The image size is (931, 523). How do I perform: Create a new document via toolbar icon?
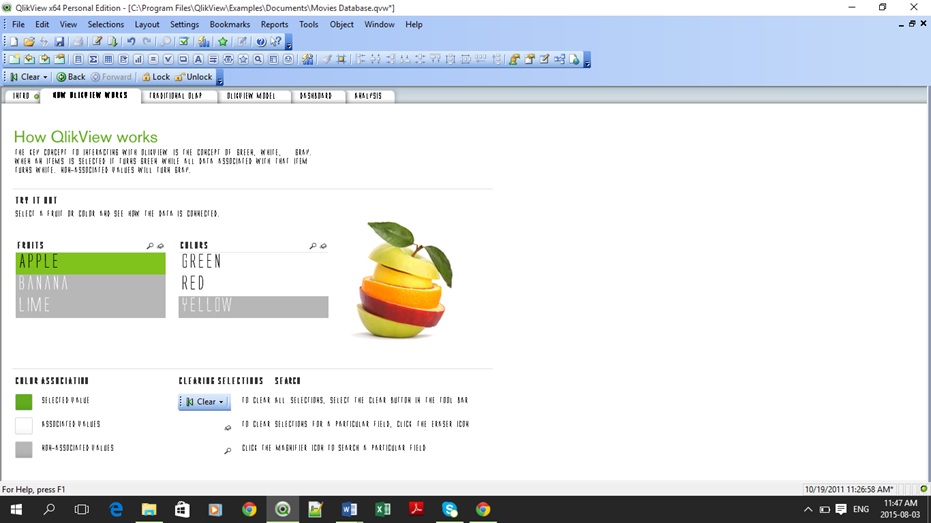pos(14,42)
